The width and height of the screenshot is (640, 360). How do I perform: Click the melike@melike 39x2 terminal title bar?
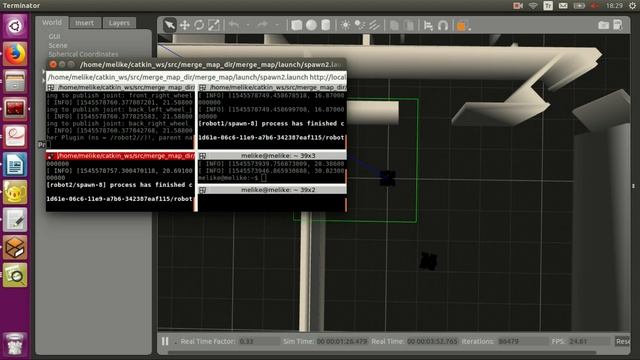[x=272, y=190]
